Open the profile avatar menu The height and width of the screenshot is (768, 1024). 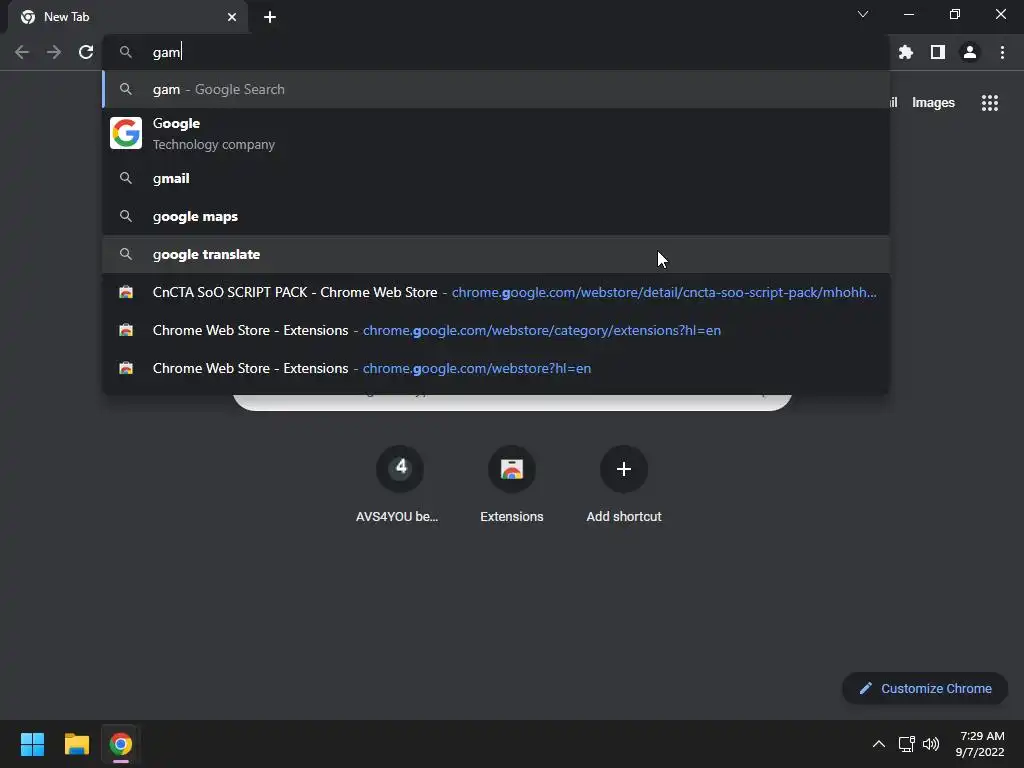(970, 52)
